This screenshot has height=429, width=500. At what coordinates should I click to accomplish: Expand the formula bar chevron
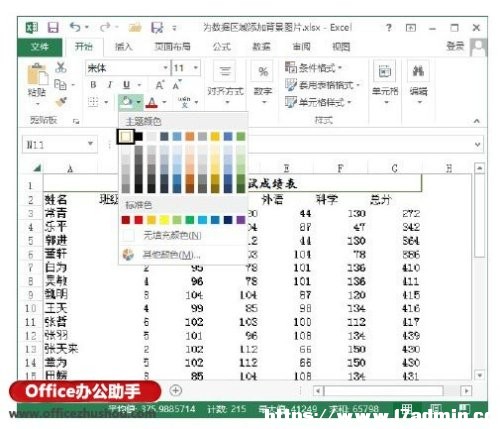pyautogui.click(x=477, y=145)
